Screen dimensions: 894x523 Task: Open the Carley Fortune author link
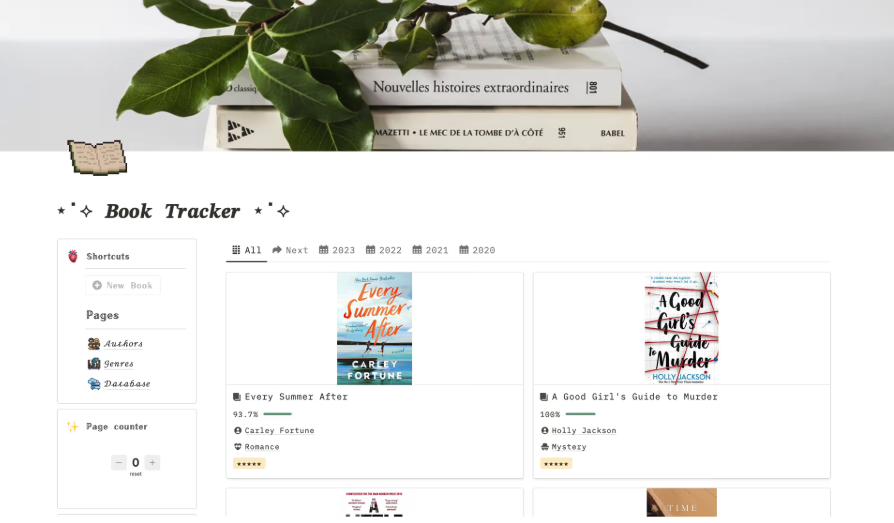(279, 430)
